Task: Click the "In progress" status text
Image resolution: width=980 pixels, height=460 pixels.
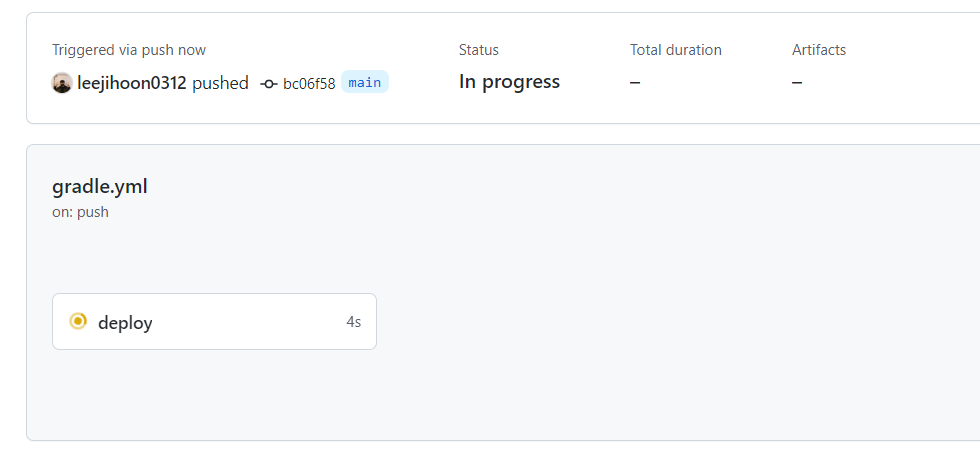Action: pyautogui.click(x=509, y=82)
